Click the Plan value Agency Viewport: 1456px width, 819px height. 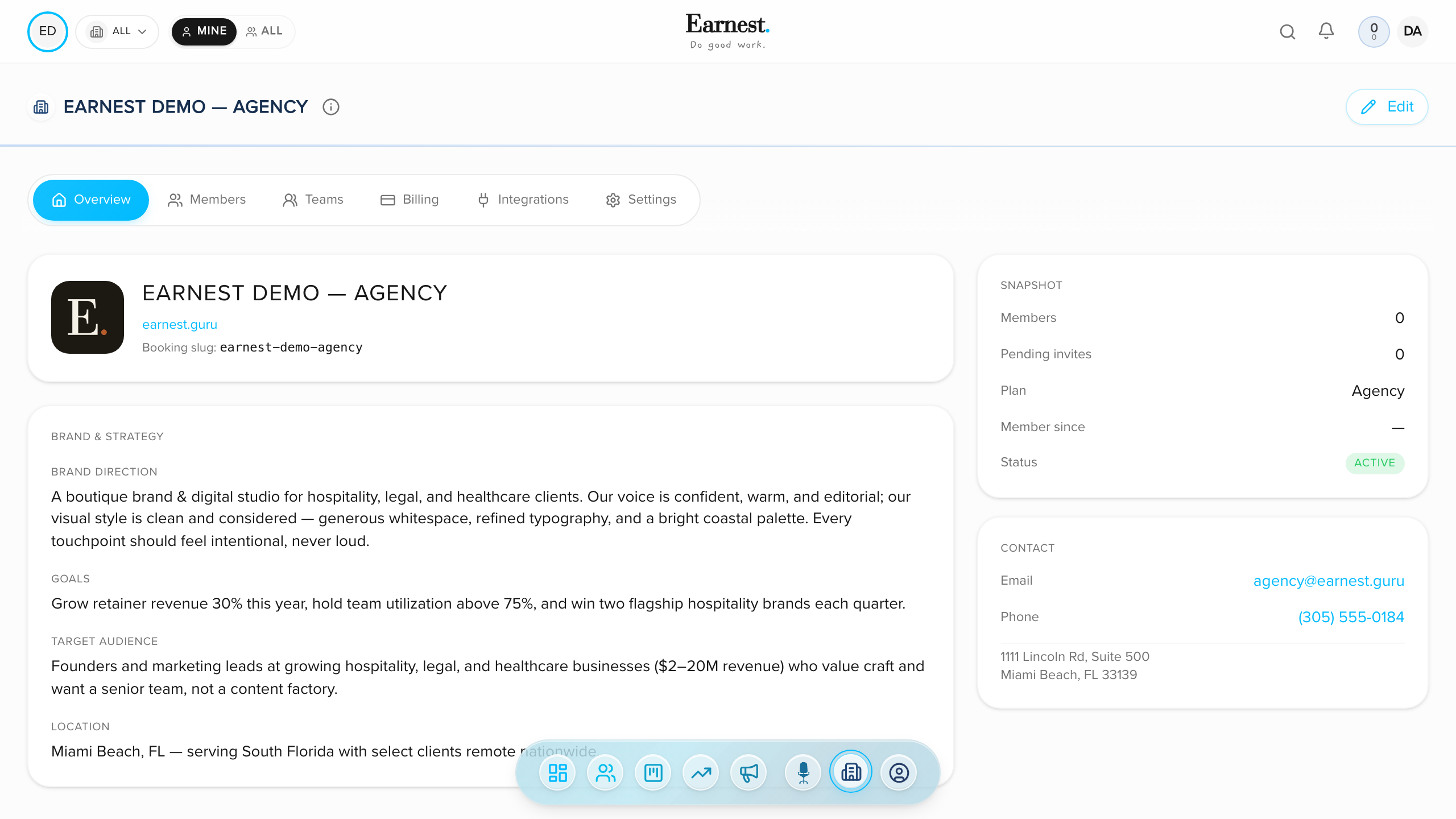(1378, 391)
